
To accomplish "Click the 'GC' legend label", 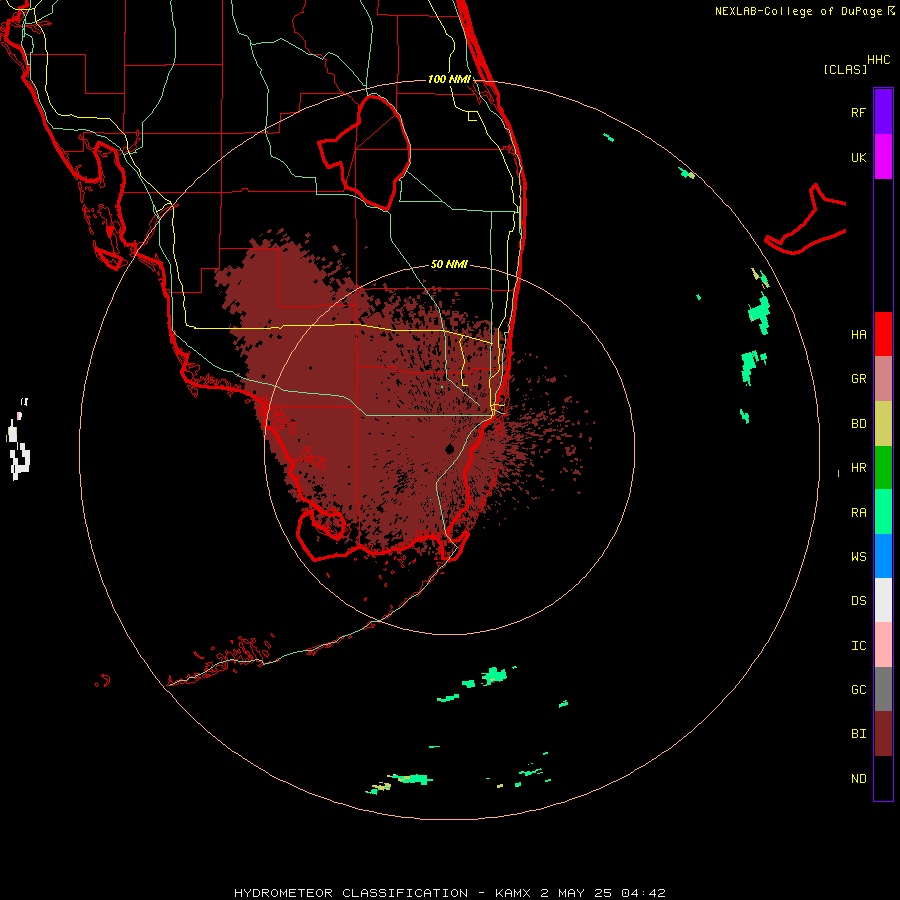I will (859, 690).
